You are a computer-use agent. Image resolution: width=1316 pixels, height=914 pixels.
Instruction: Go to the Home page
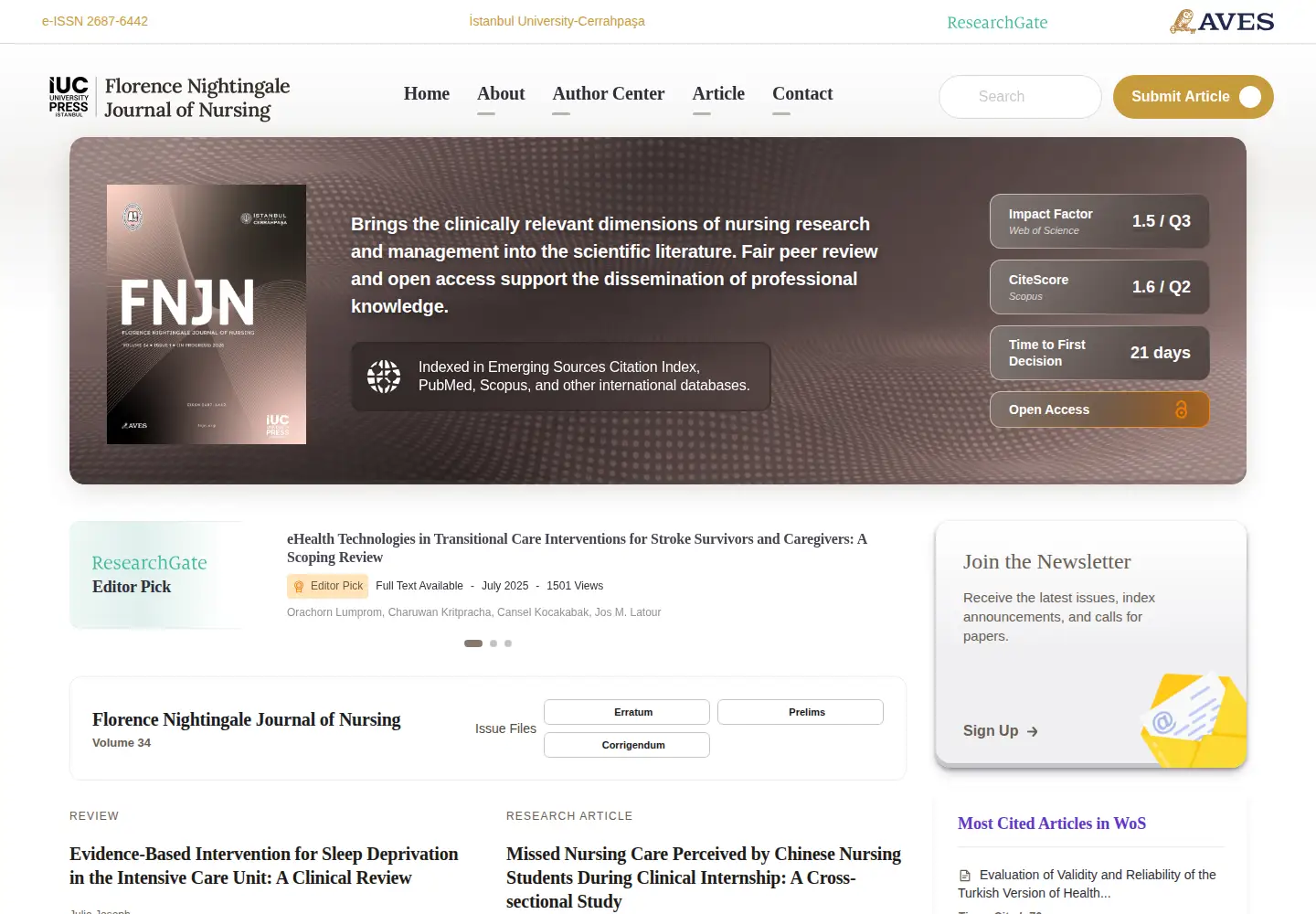[x=427, y=94]
